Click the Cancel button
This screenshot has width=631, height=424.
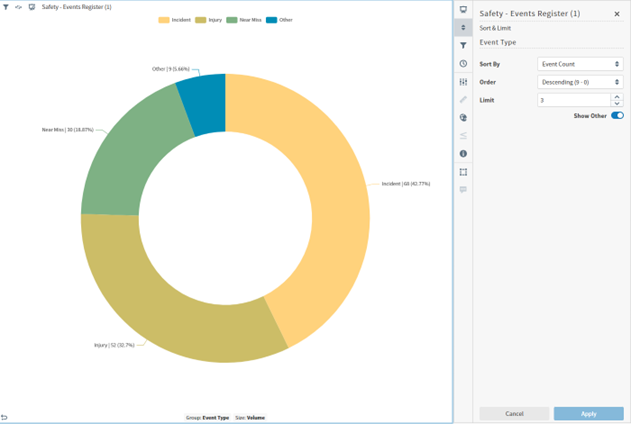(x=514, y=414)
